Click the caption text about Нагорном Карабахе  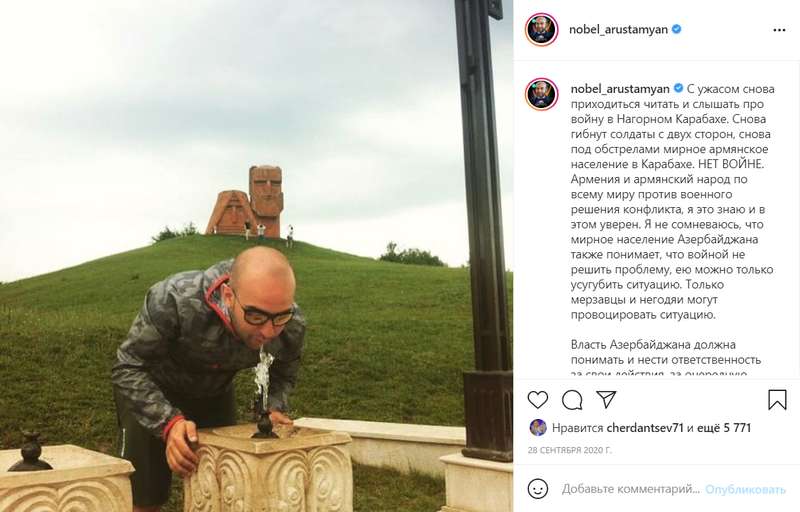[672, 201]
